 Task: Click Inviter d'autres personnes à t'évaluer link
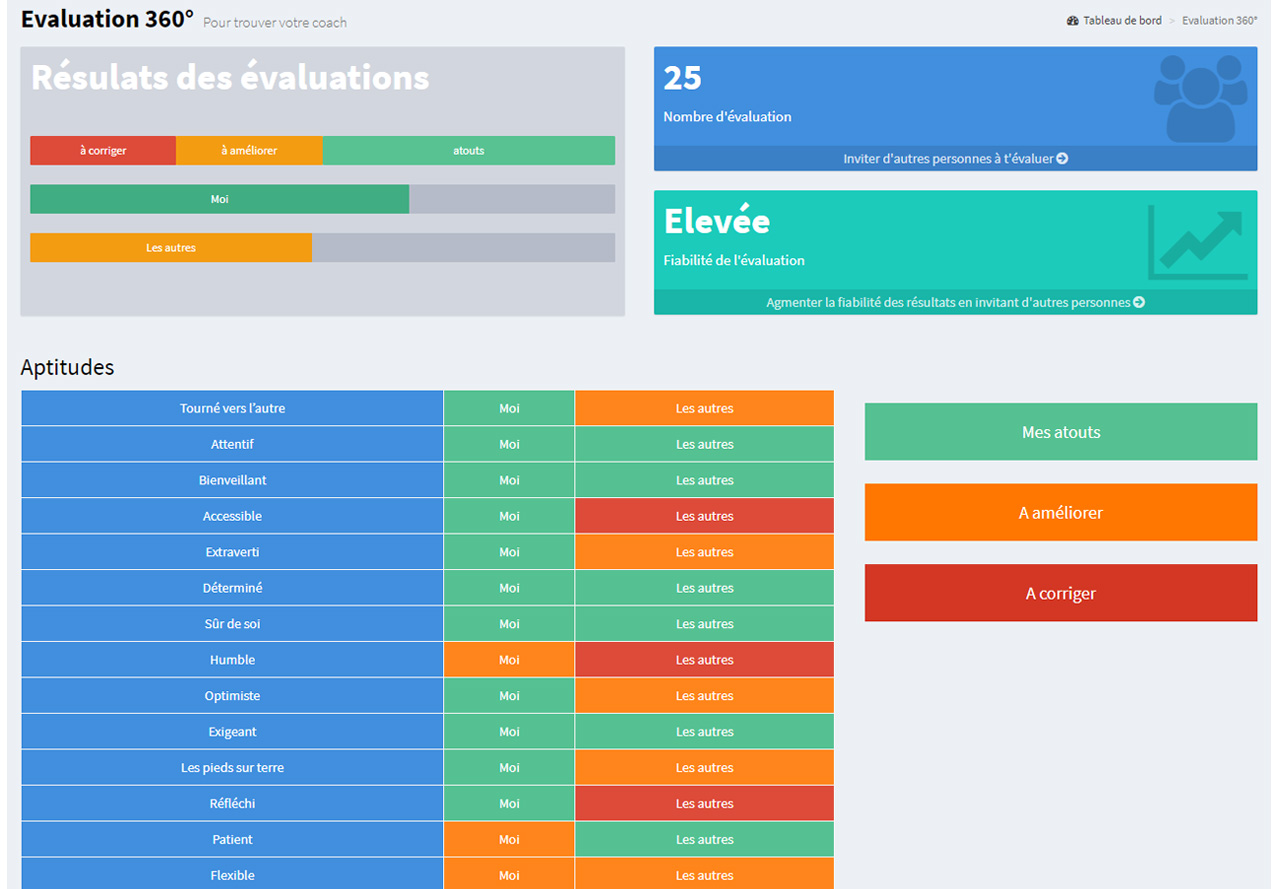coord(955,158)
